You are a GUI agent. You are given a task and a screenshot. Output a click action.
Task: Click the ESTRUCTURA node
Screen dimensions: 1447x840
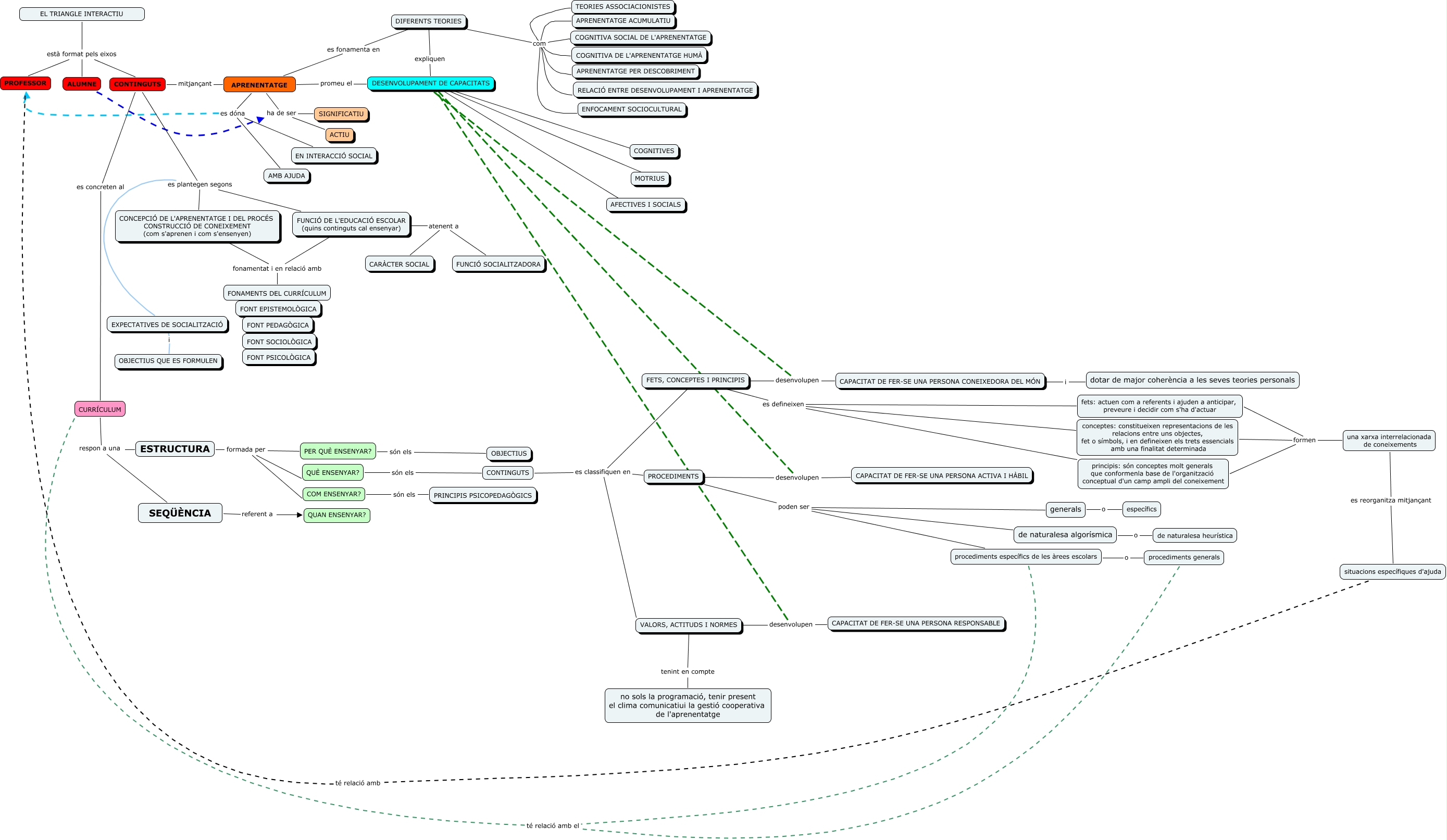tap(174, 449)
